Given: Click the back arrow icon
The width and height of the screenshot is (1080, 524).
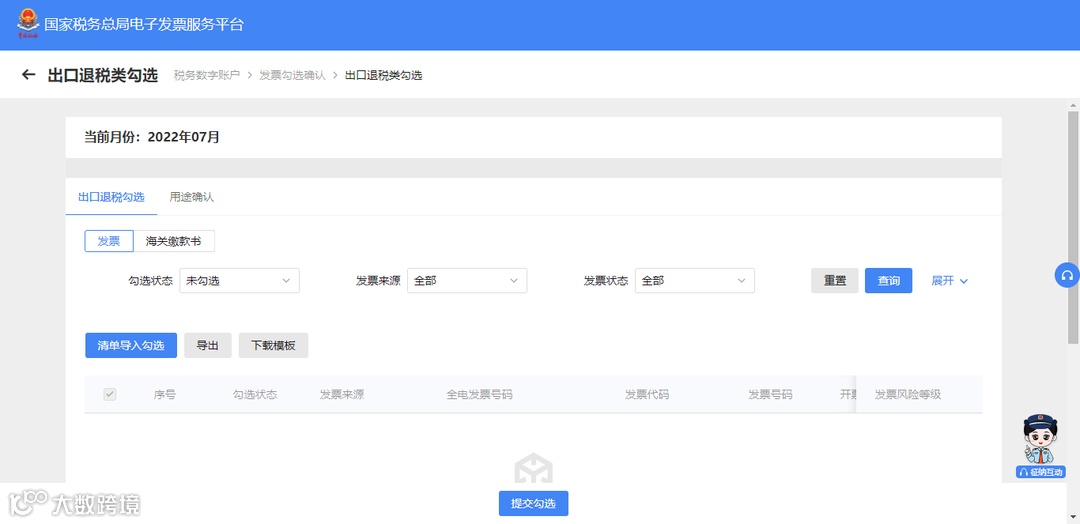Looking at the screenshot, I should pos(28,74).
